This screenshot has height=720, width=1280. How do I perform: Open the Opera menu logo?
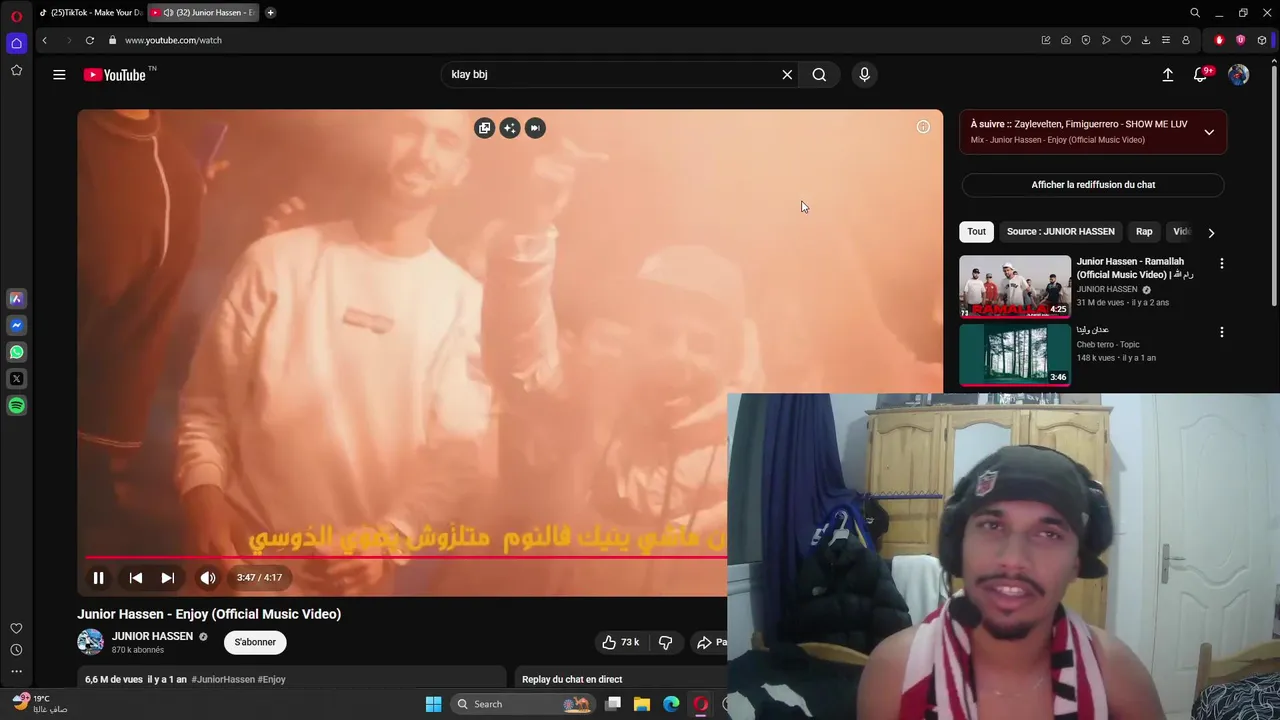point(16,16)
